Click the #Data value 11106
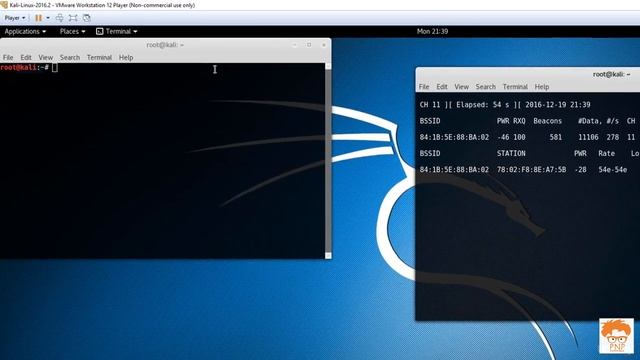Viewport: 640px width, 360px height. tap(588, 138)
